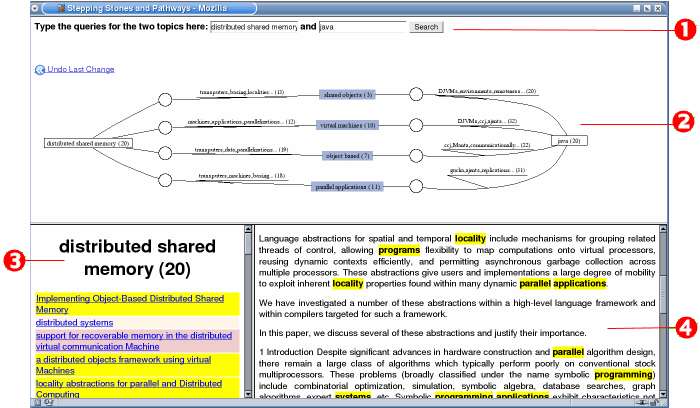Screen dimensions: 700x408
Task: Open the window menu icon in title bar
Action: [35, 8]
